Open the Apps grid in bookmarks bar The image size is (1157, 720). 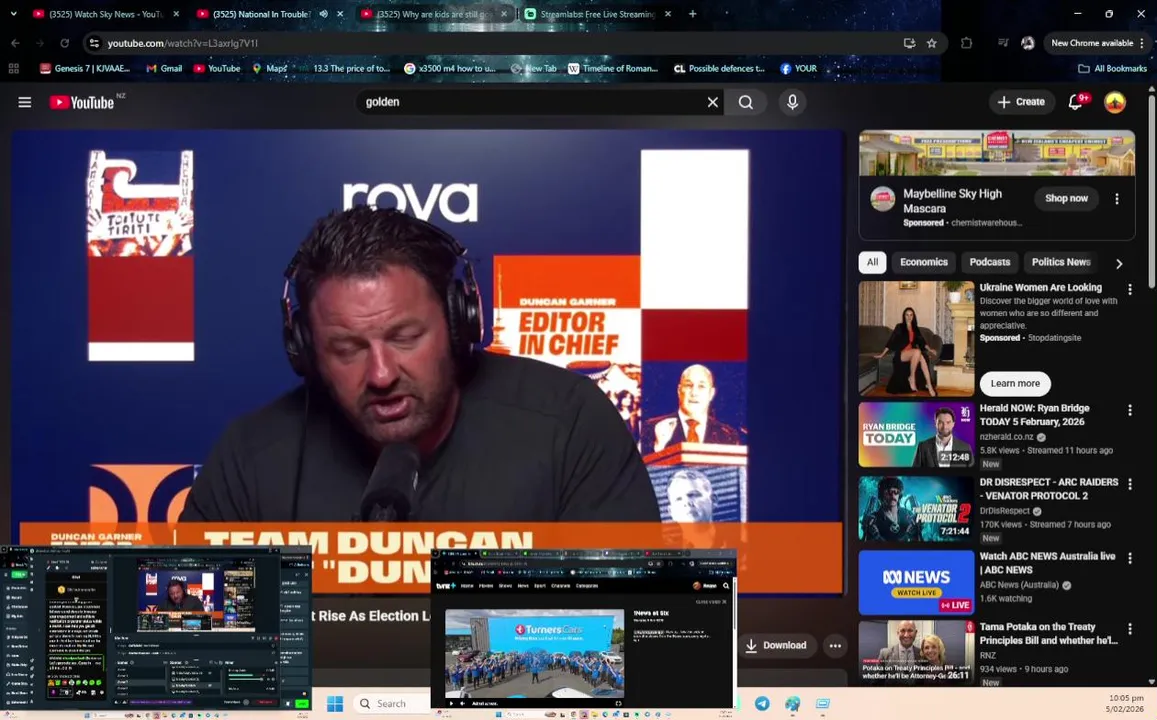point(13,68)
